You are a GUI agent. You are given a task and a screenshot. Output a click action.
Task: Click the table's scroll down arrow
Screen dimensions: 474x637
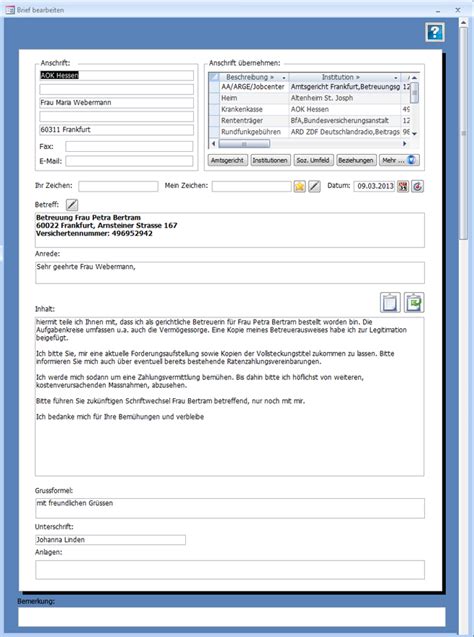pyautogui.click(x=414, y=134)
